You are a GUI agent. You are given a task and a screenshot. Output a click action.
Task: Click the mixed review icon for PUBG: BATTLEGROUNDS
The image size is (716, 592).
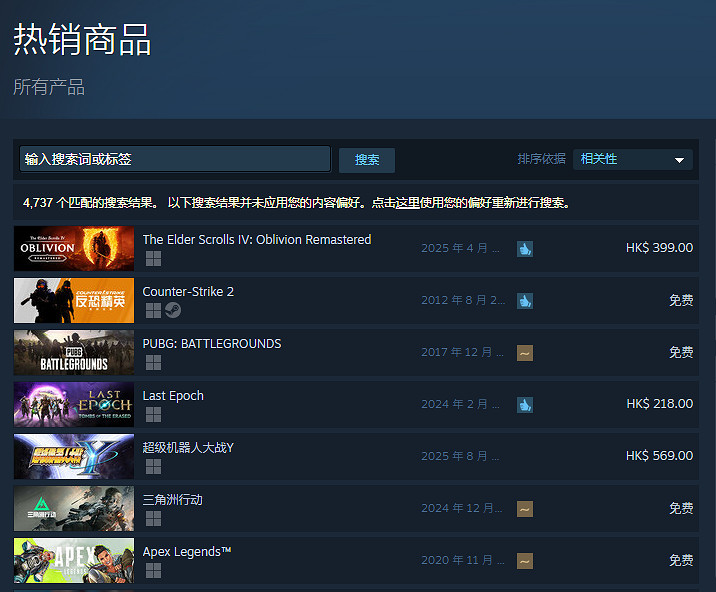[x=525, y=353]
